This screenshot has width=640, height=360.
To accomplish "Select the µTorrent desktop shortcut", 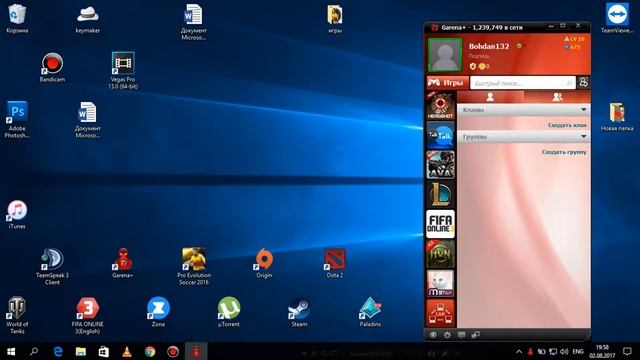I will coord(229,312).
